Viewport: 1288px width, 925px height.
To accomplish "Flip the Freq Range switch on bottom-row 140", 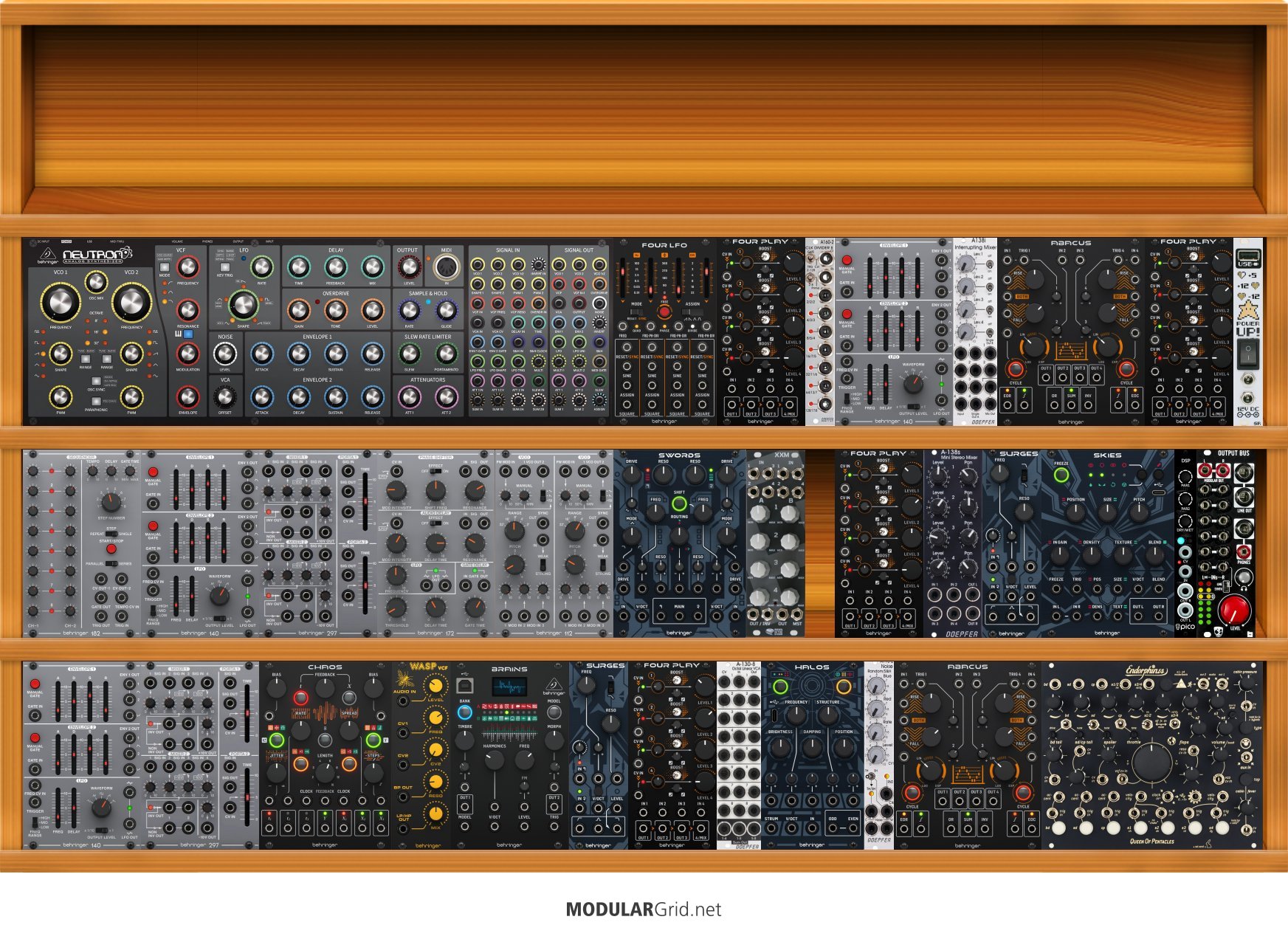I will coord(35,822).
